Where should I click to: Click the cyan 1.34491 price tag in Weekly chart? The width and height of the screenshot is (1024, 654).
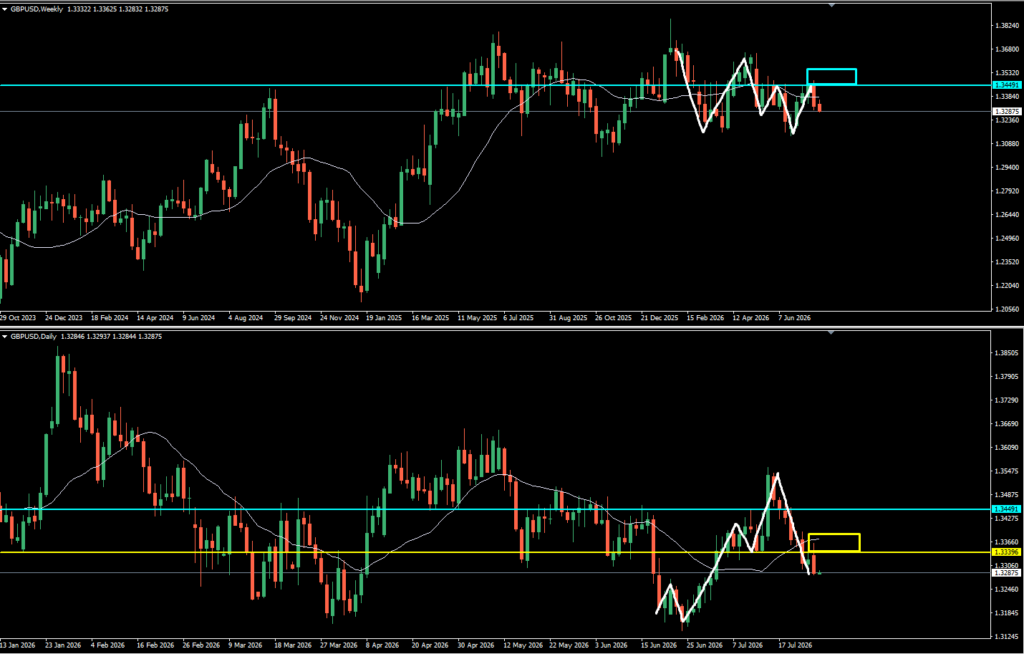1006,85
